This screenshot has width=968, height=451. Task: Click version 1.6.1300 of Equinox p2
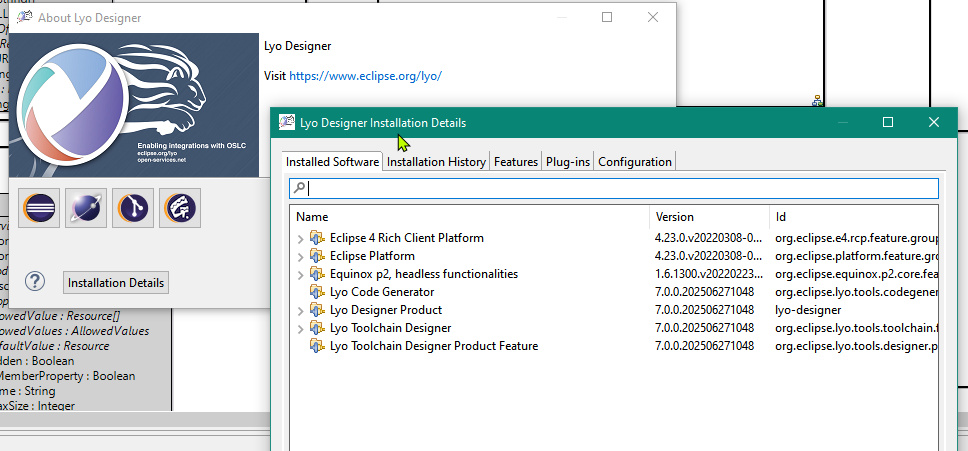click(x=709, y=274)
